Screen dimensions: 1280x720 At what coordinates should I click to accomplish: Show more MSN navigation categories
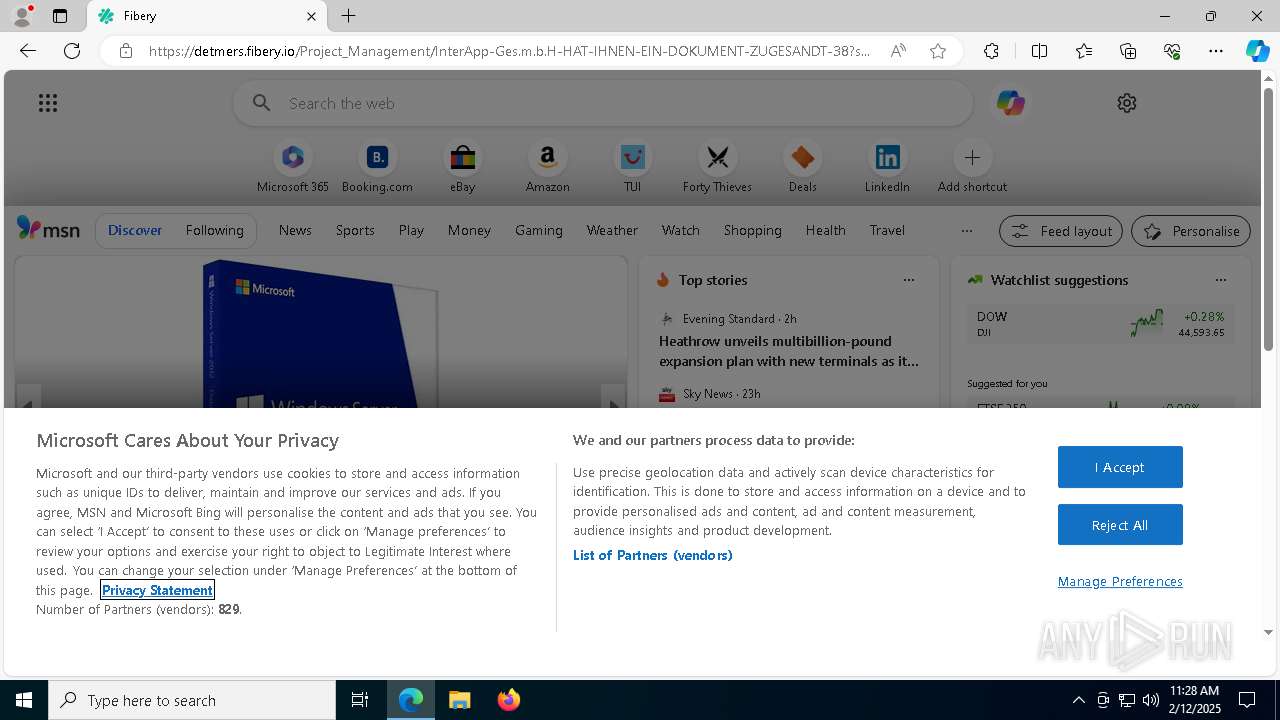[x=966, y=230]
